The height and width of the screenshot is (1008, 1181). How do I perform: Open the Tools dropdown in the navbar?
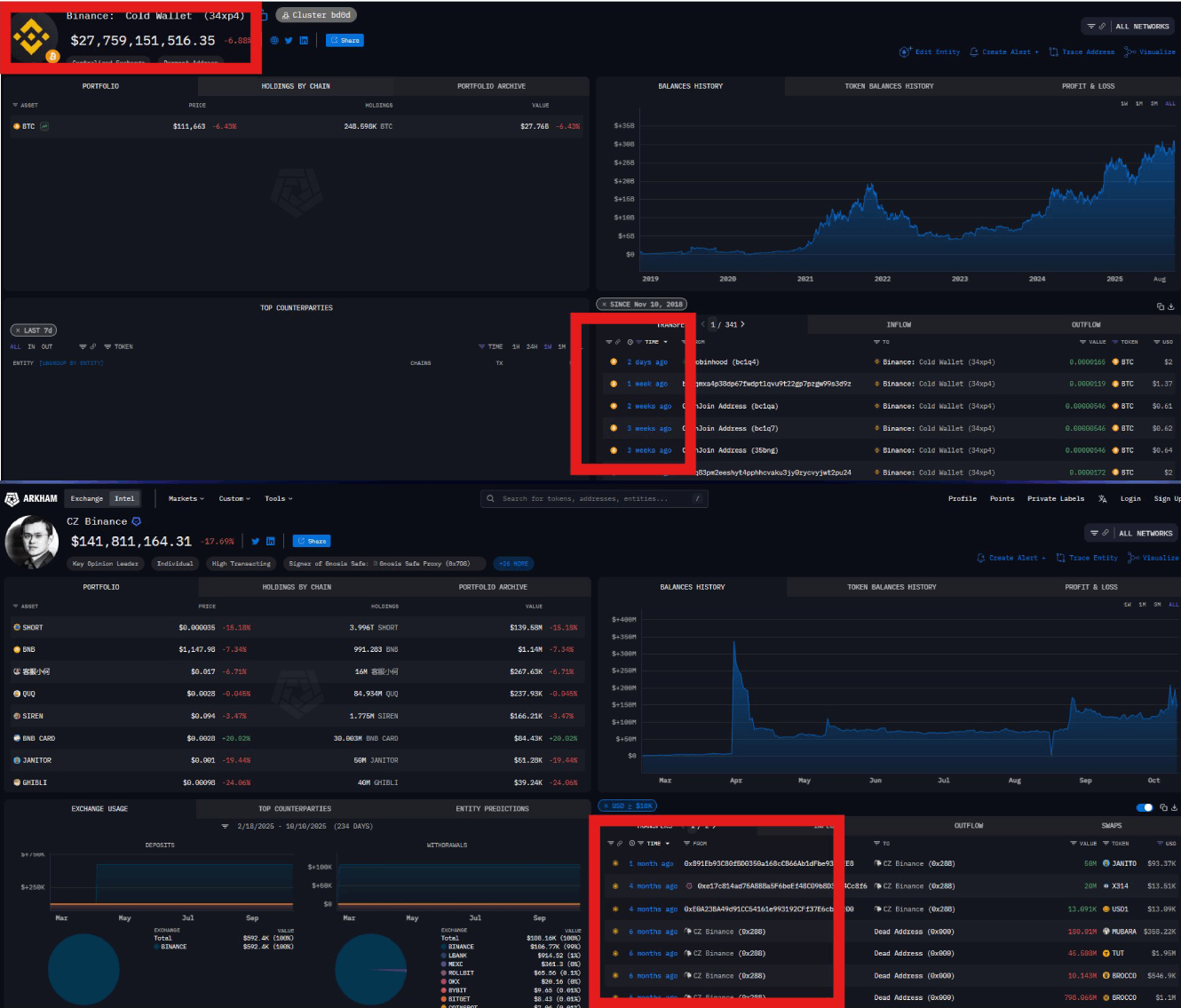pos(278,499)
